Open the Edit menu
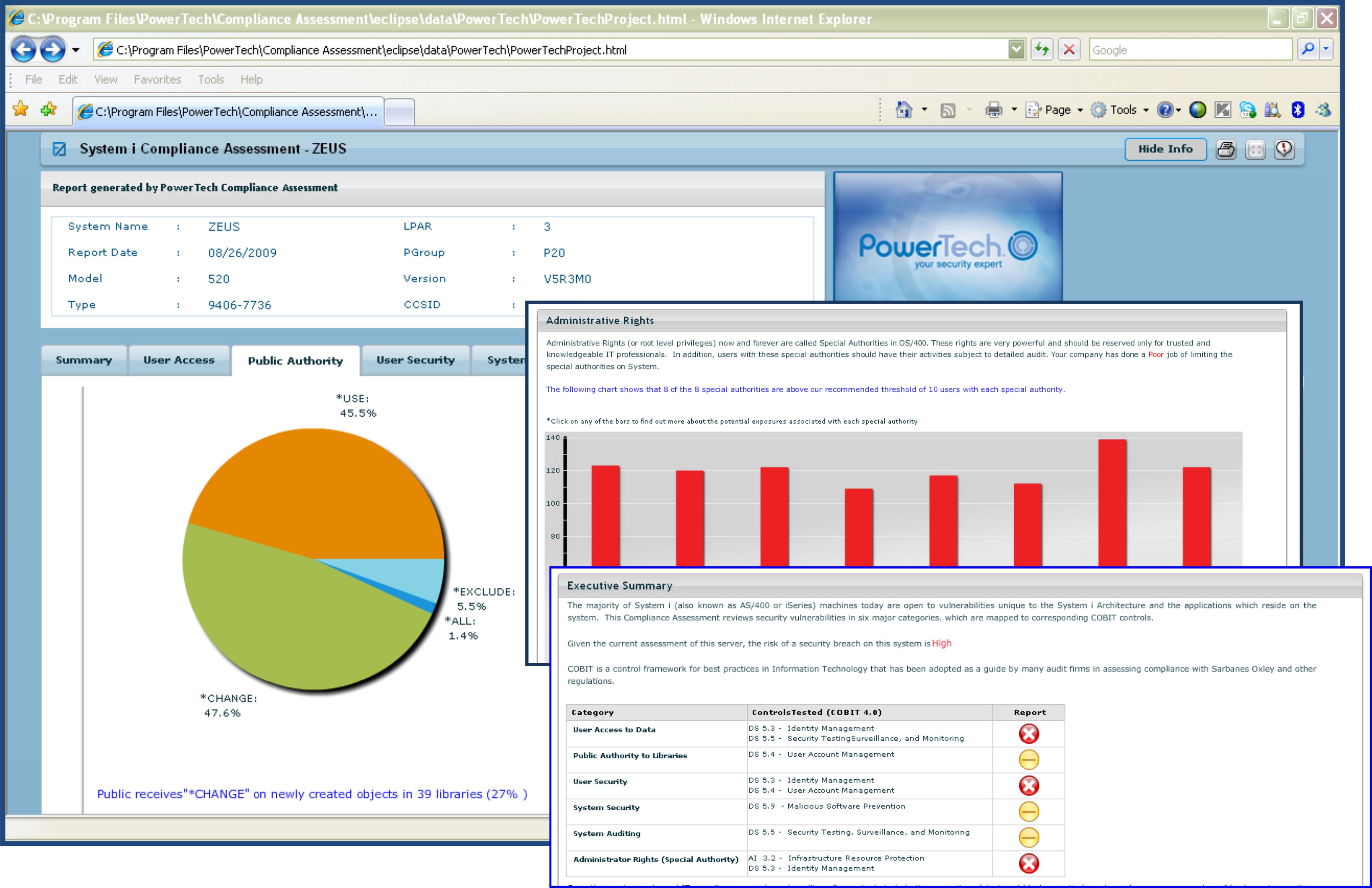 pos(68,80)
